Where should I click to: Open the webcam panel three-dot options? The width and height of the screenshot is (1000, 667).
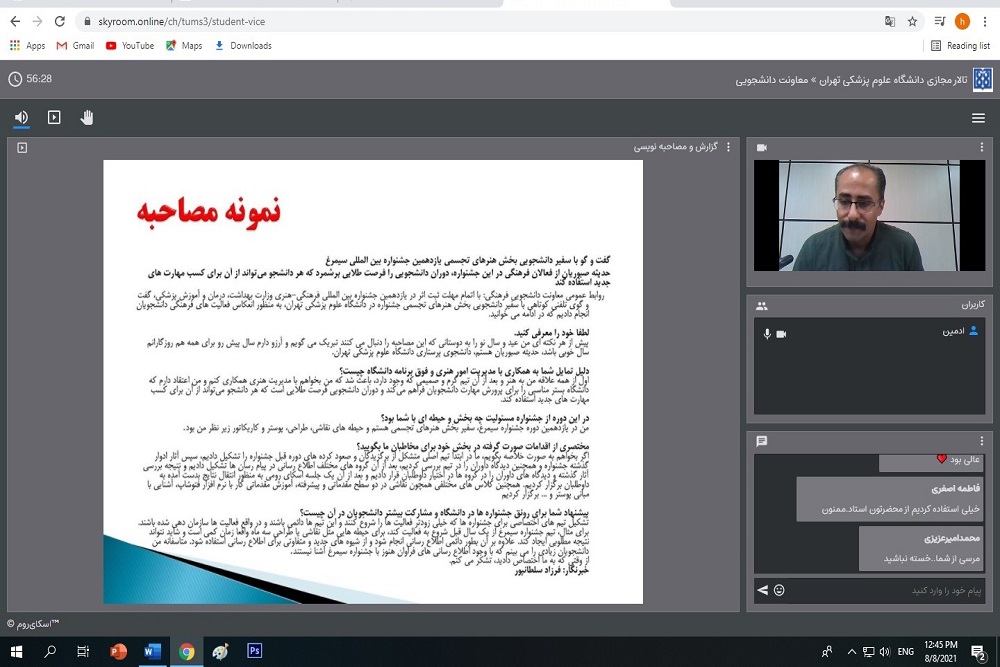(982, 147)
